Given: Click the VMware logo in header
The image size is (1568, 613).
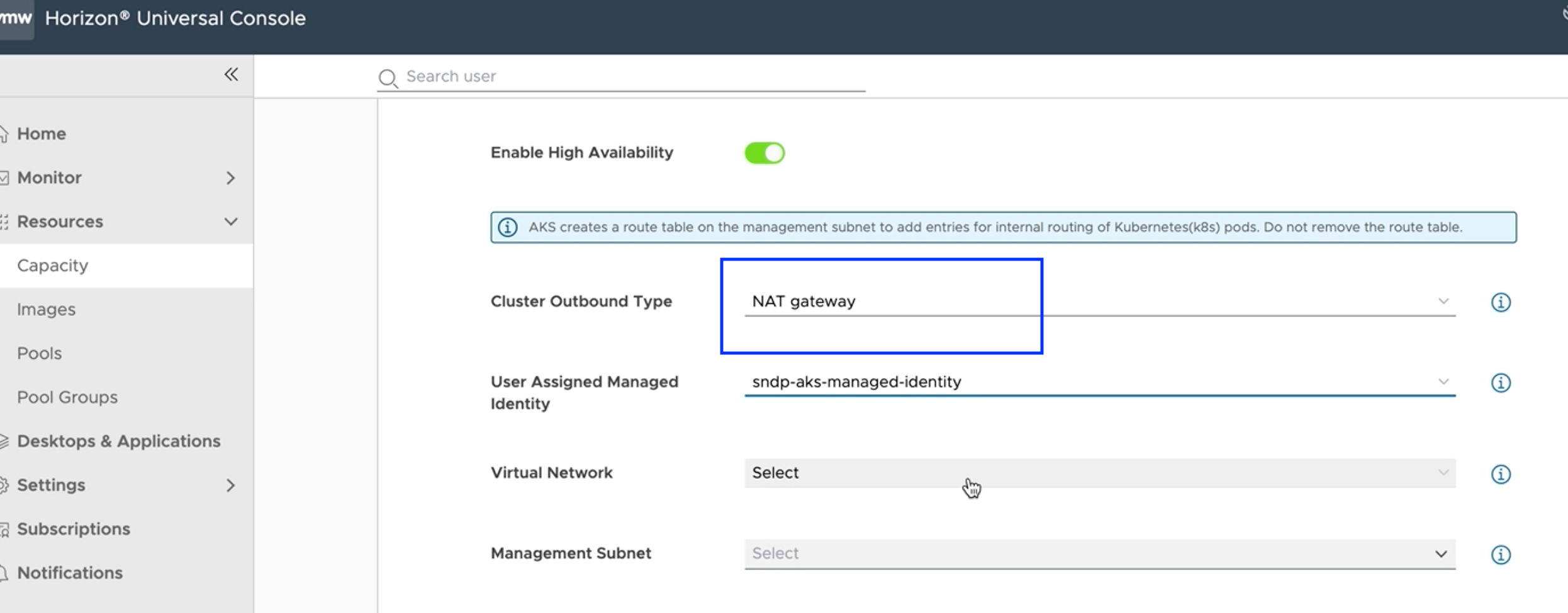Looking at the screenshot, I should [x=16, y=18].
